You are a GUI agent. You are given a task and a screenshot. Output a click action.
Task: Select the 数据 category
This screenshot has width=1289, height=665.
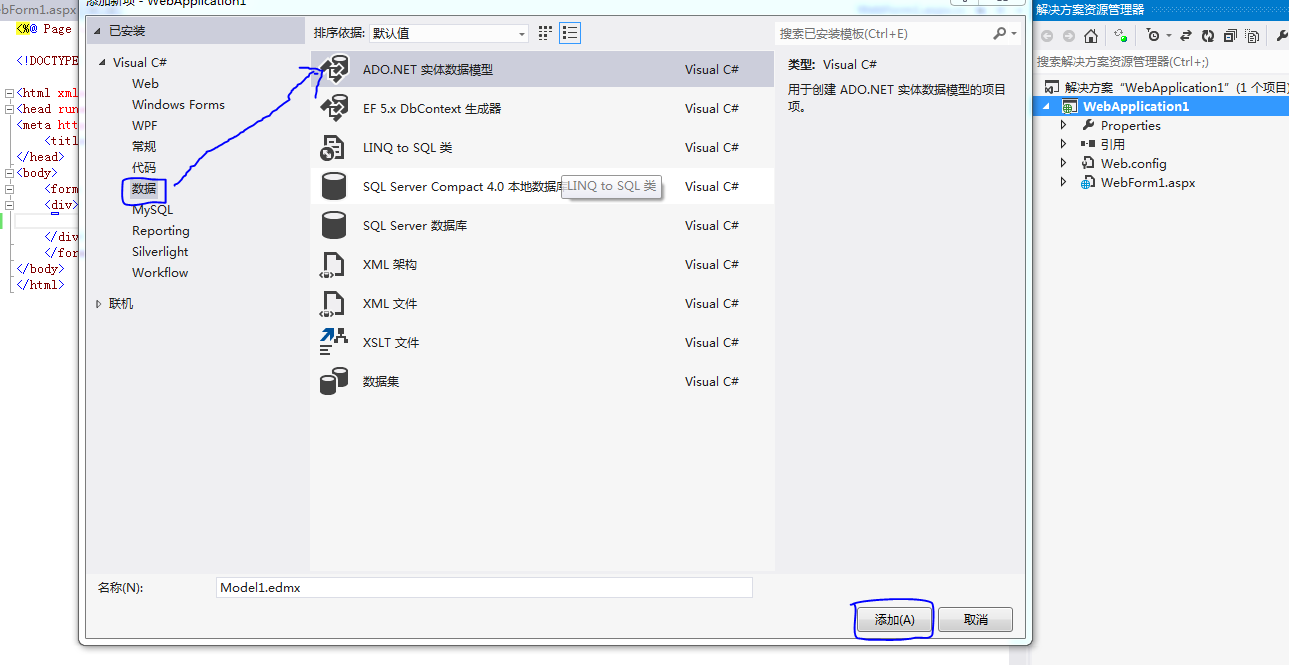point(144,189)
